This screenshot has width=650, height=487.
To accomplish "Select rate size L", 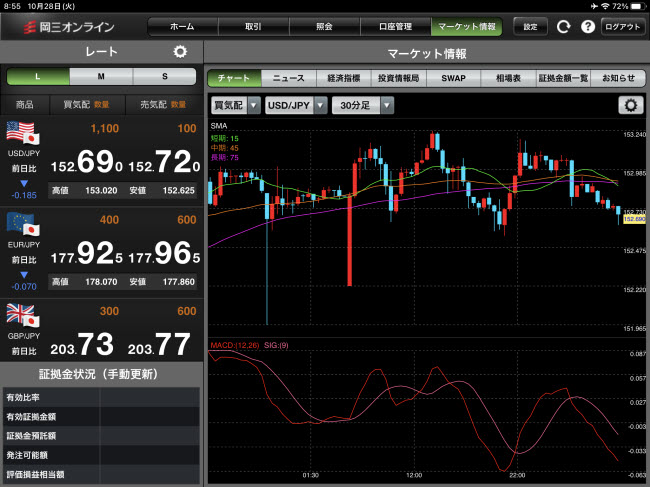I will [38, 77].
